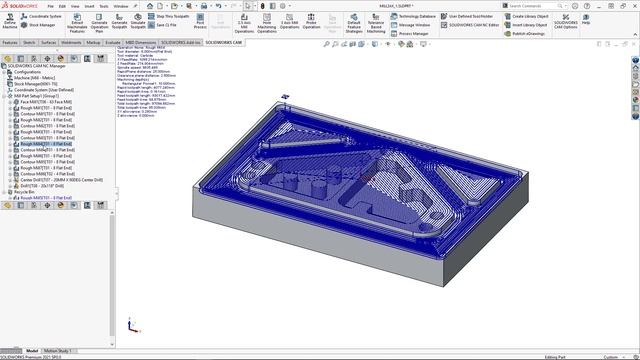Open SOLIDWORKS CAM Options

(566, 21)
